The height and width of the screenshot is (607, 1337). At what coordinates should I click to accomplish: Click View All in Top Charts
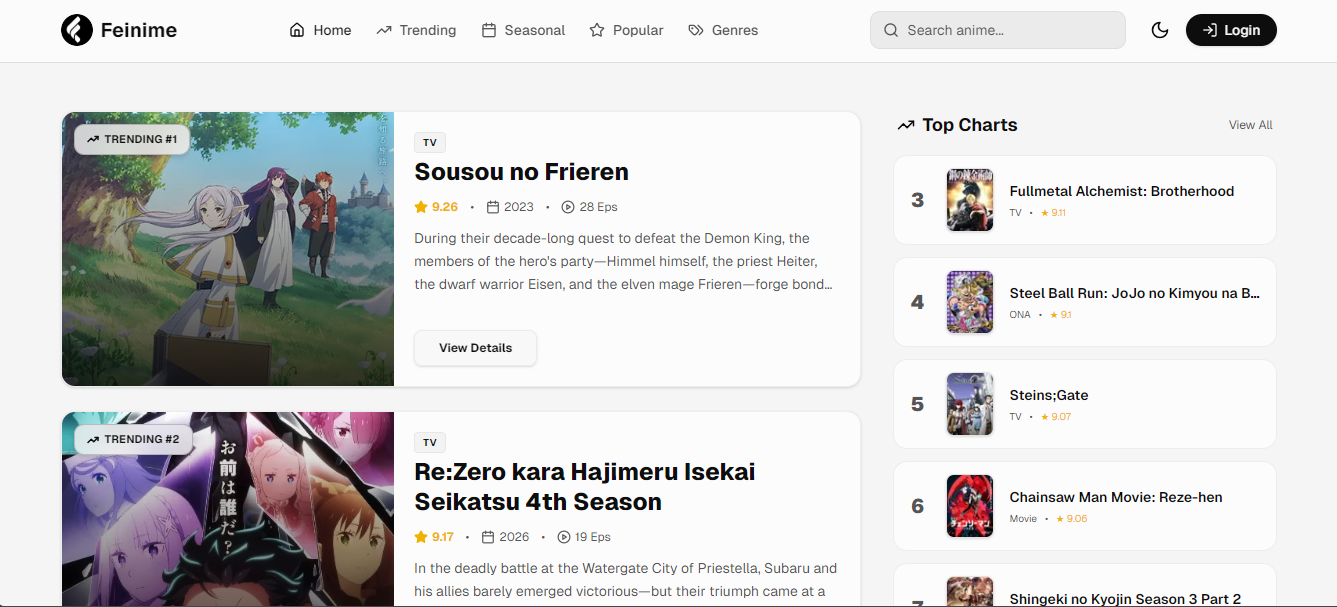[x=1251, y=125]
